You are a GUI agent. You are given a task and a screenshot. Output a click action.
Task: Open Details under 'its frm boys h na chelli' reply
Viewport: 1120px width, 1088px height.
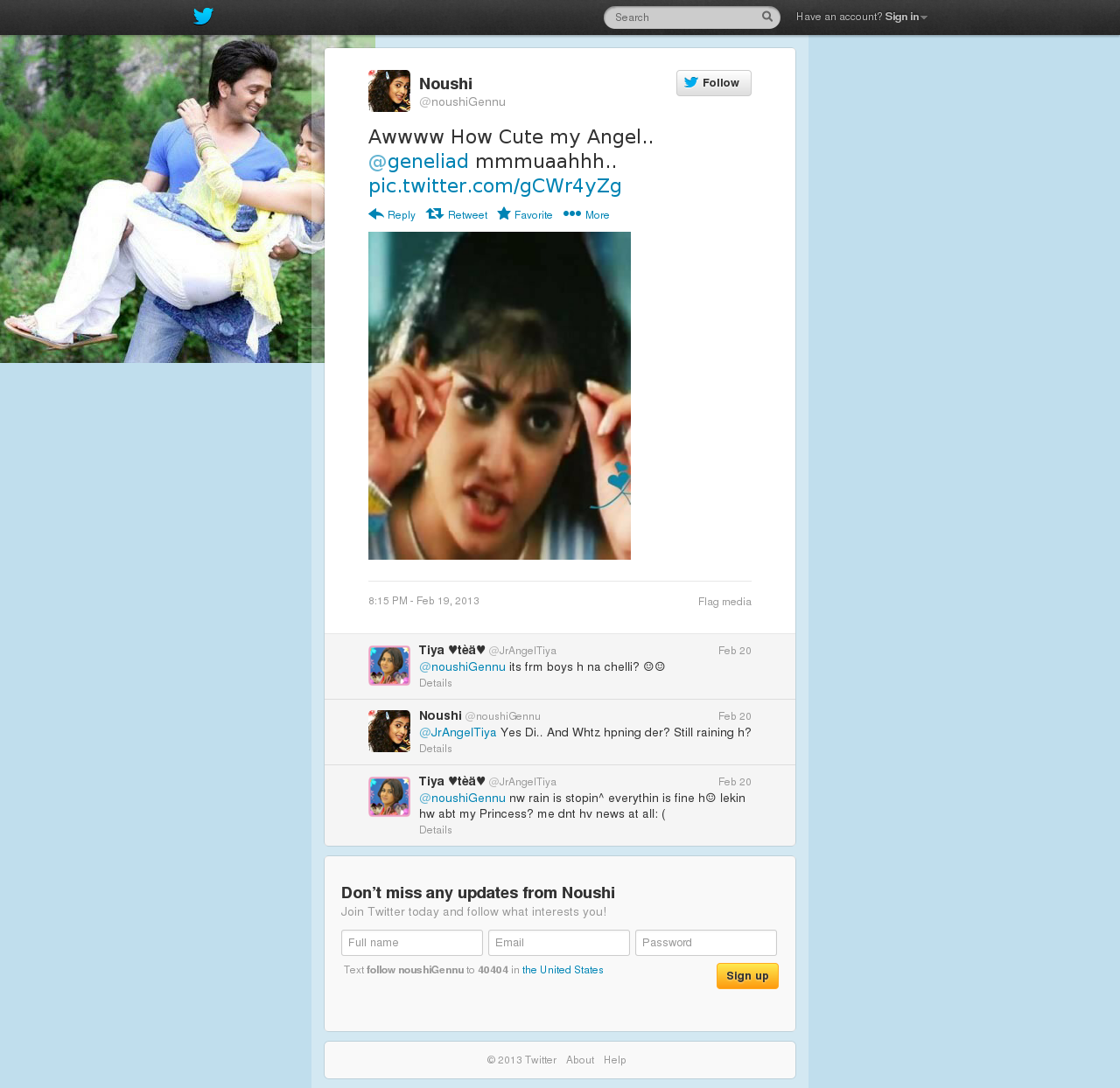coord(436,683)
